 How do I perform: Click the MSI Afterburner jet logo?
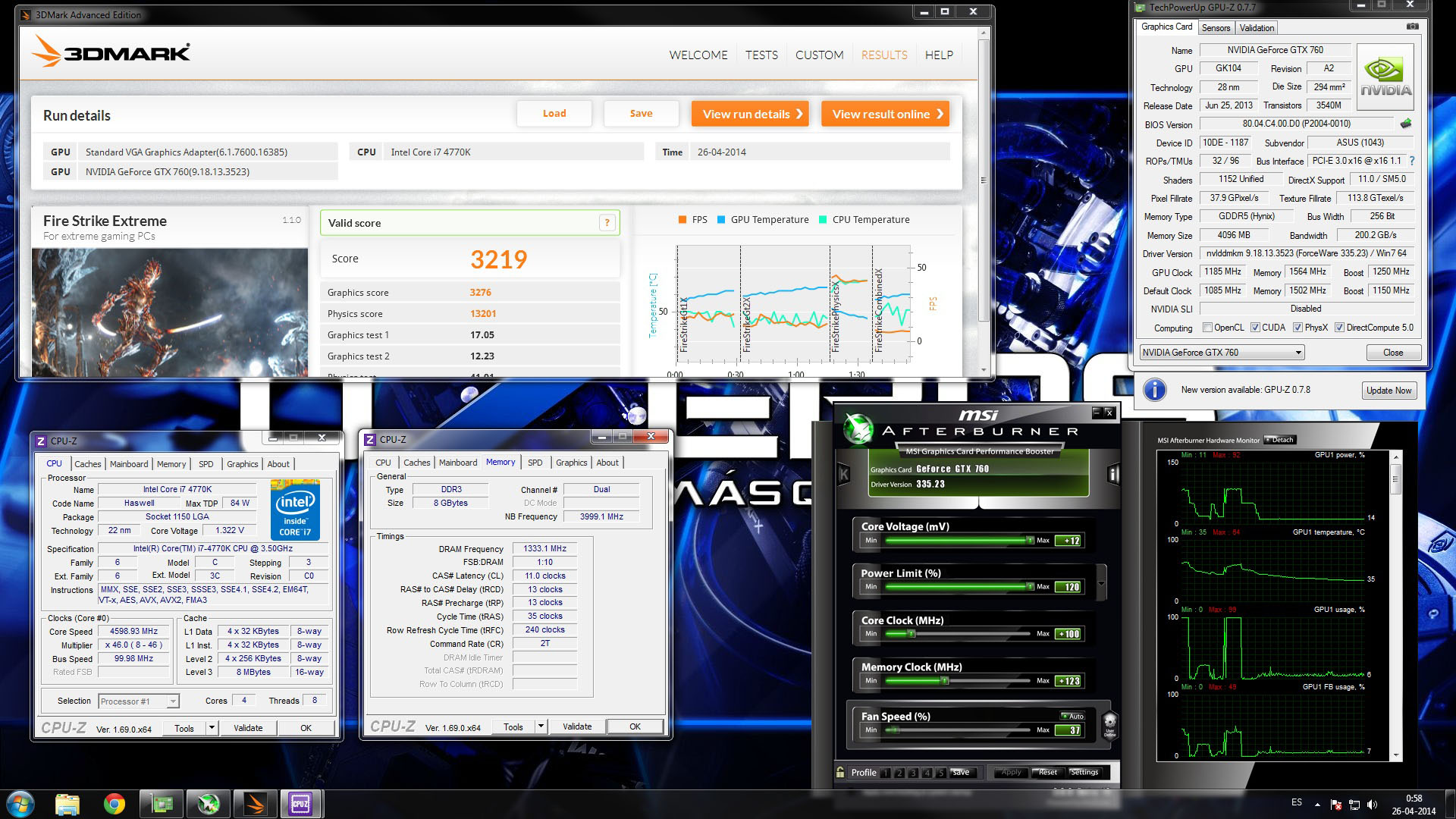[858, 428]
